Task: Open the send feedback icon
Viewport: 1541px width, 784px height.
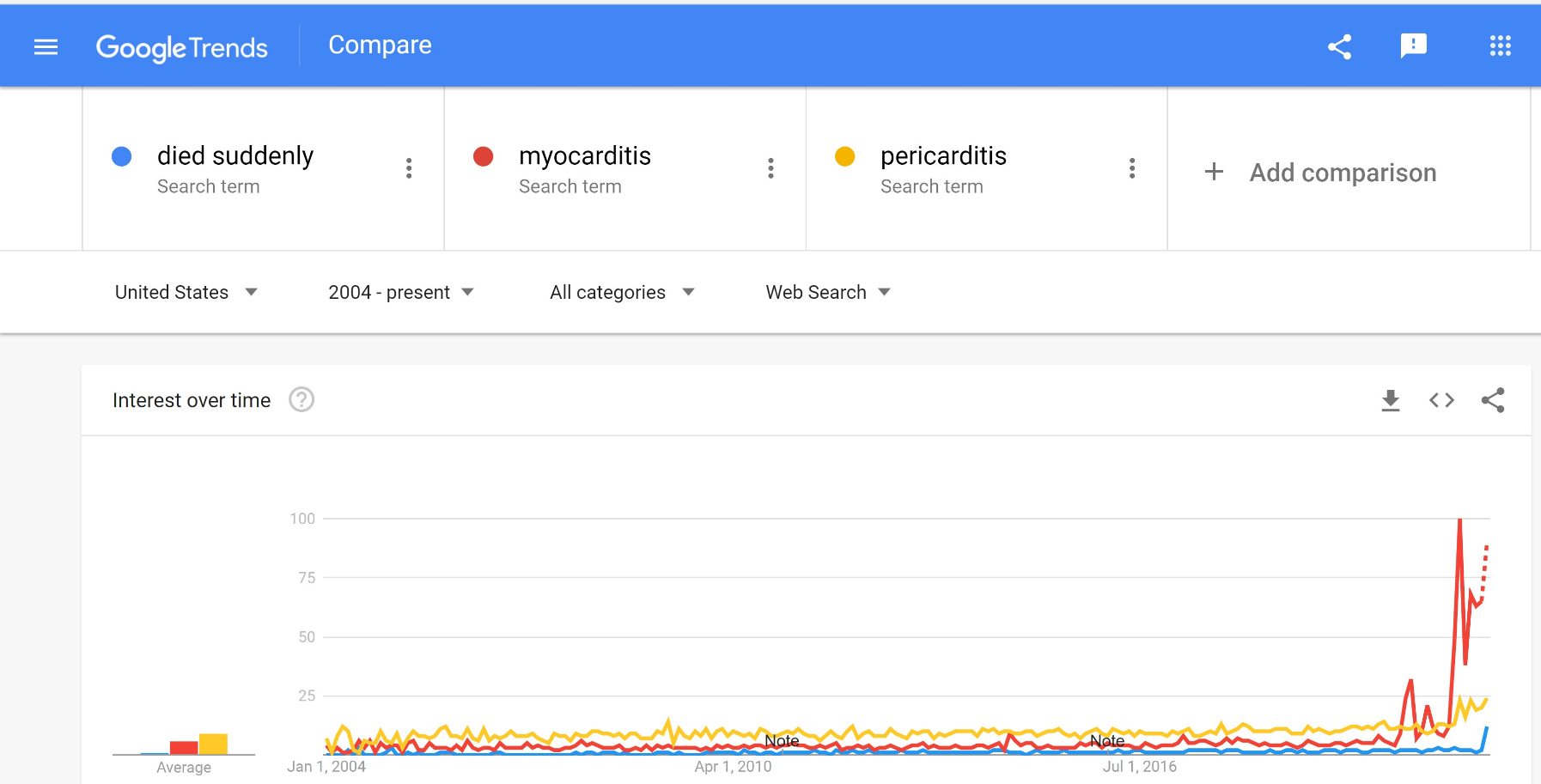Action: tap(1413, 46)
